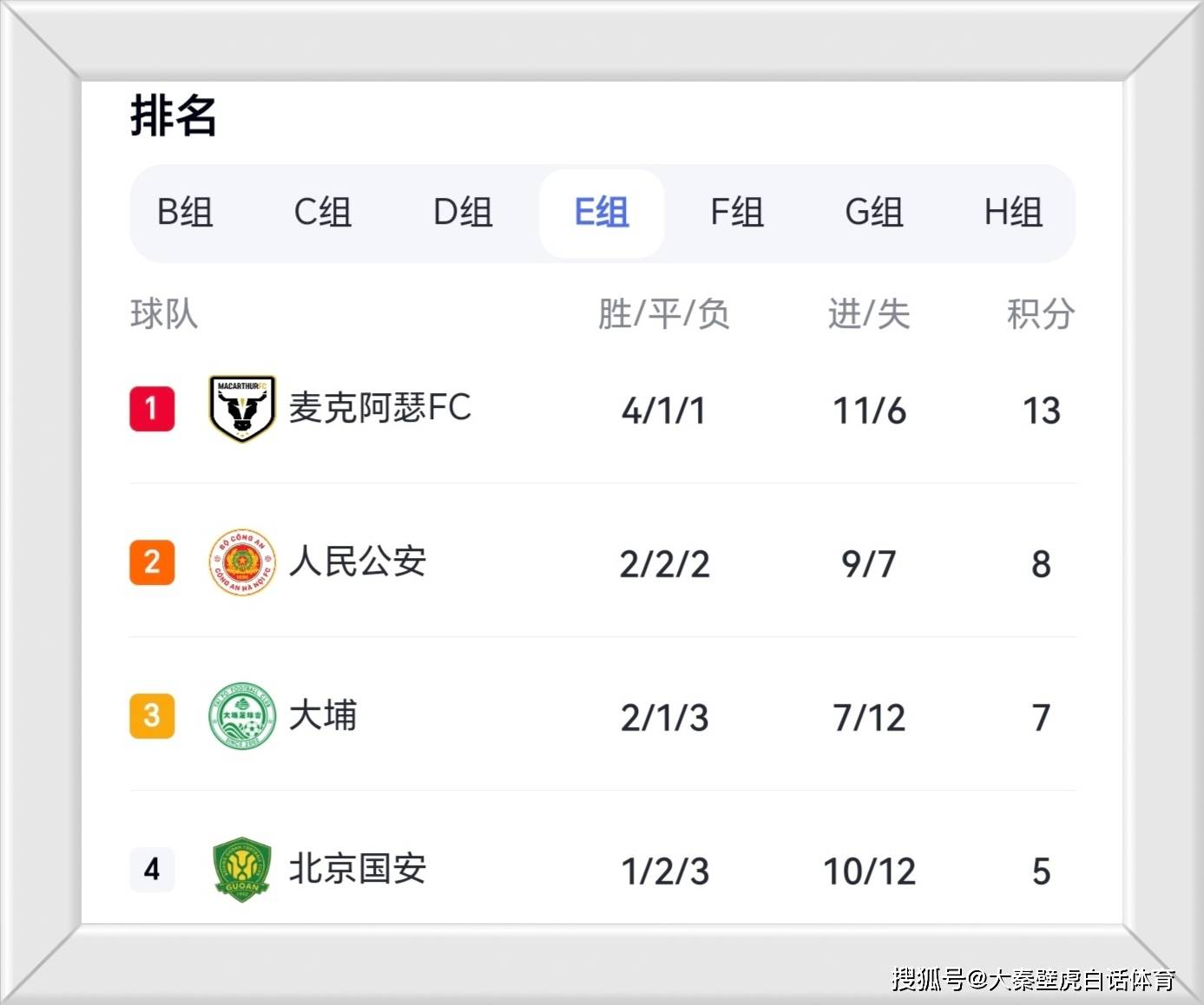This screenshot has width=1204, height=1005.
Task: Select the 人民公安 club crest
Action: point(241,562)
